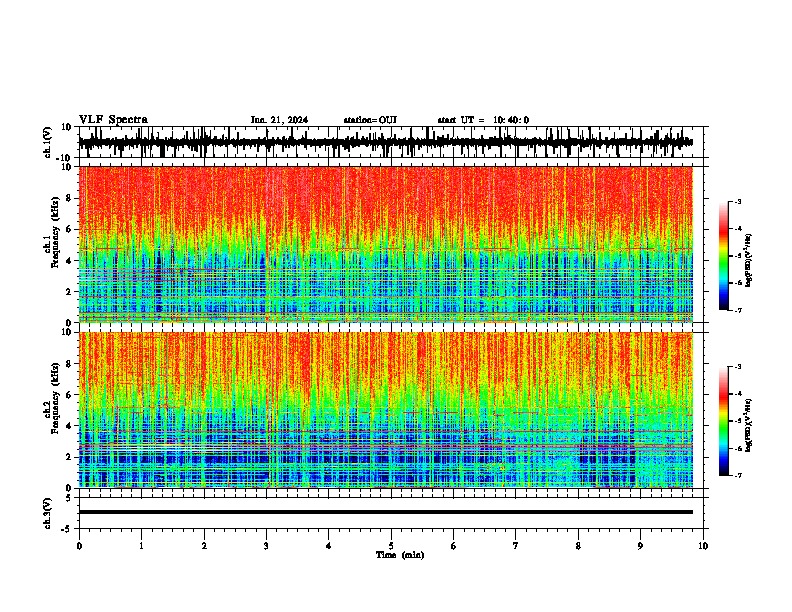This screenshot has width=792, height=612.
Task: Click time axis tick label "6"
Action: coord(454,546)
